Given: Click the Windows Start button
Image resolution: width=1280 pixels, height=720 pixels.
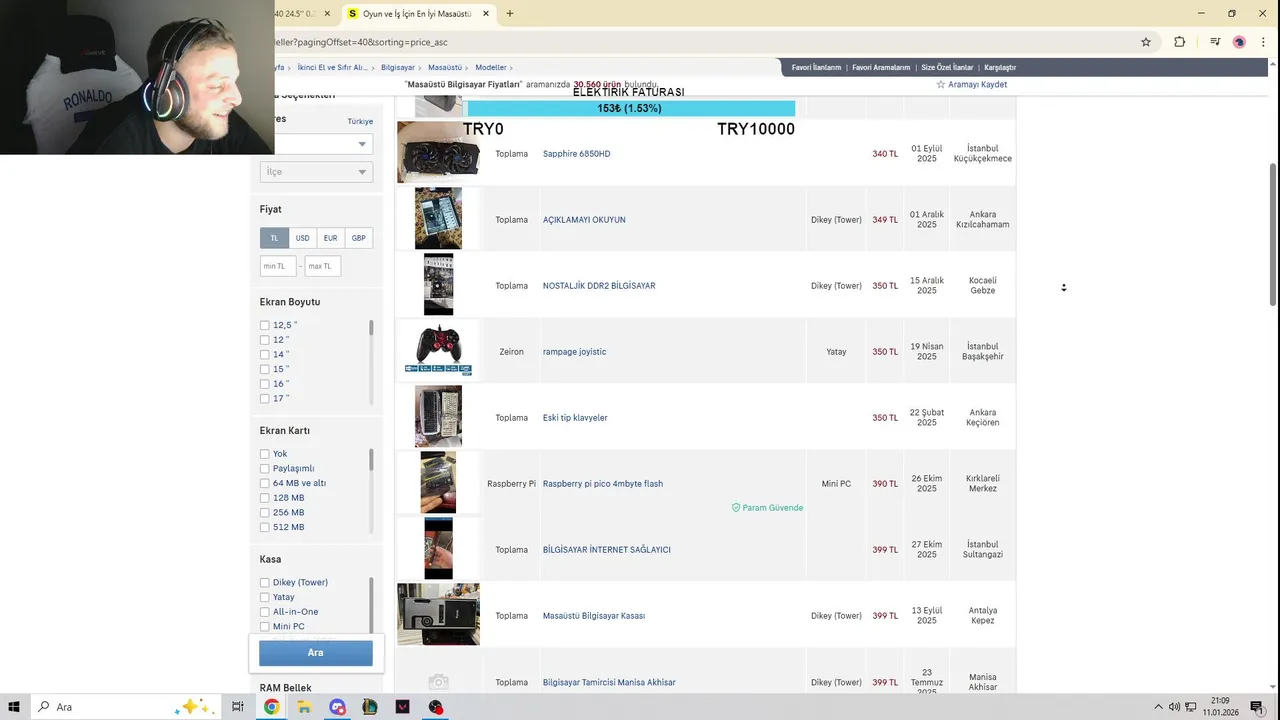Looking at the screenshot, I should click(x=15, y=707).
